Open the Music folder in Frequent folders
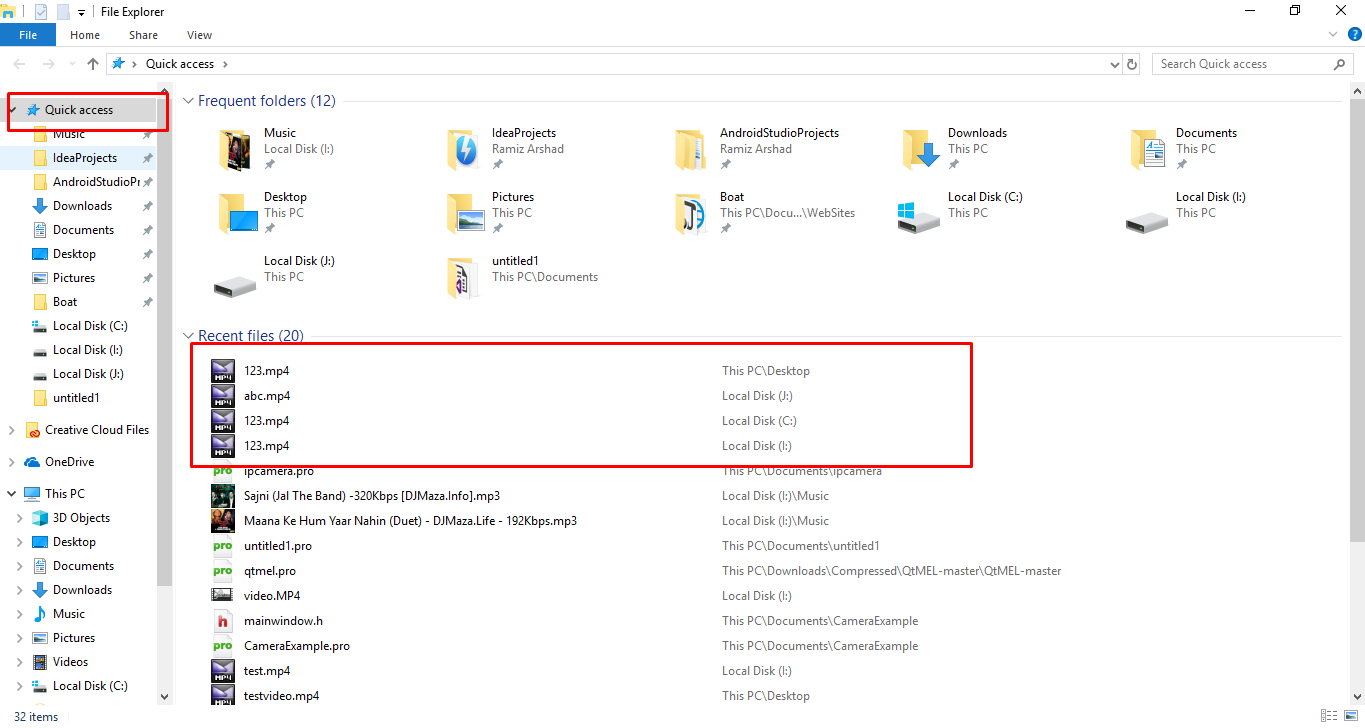 pos(236,149)
